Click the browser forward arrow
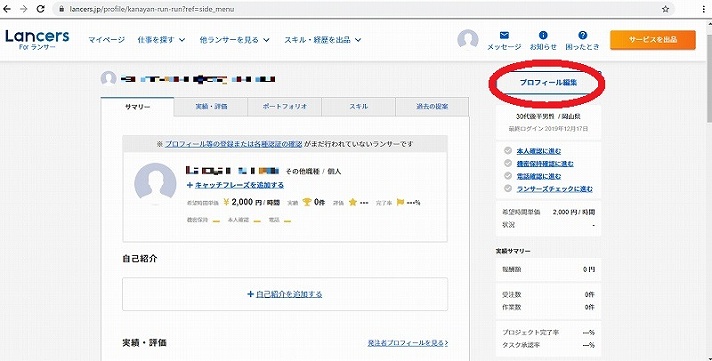Image resolution: width=712 pixels, height=361 pixels. tap(23, 9)
